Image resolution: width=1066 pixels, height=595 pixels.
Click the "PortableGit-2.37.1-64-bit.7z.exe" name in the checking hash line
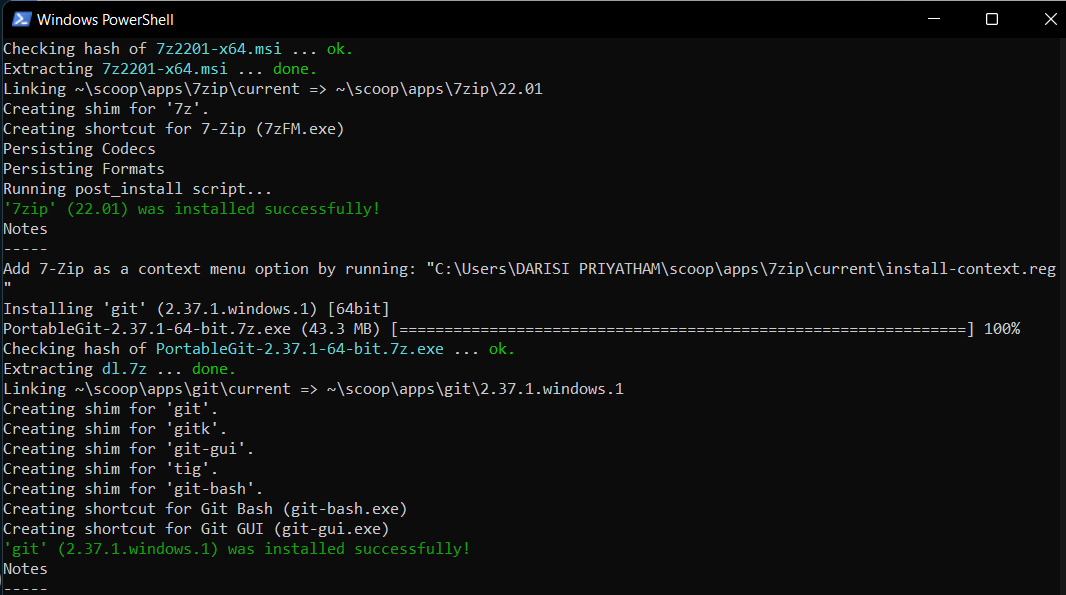pos(299,349)
